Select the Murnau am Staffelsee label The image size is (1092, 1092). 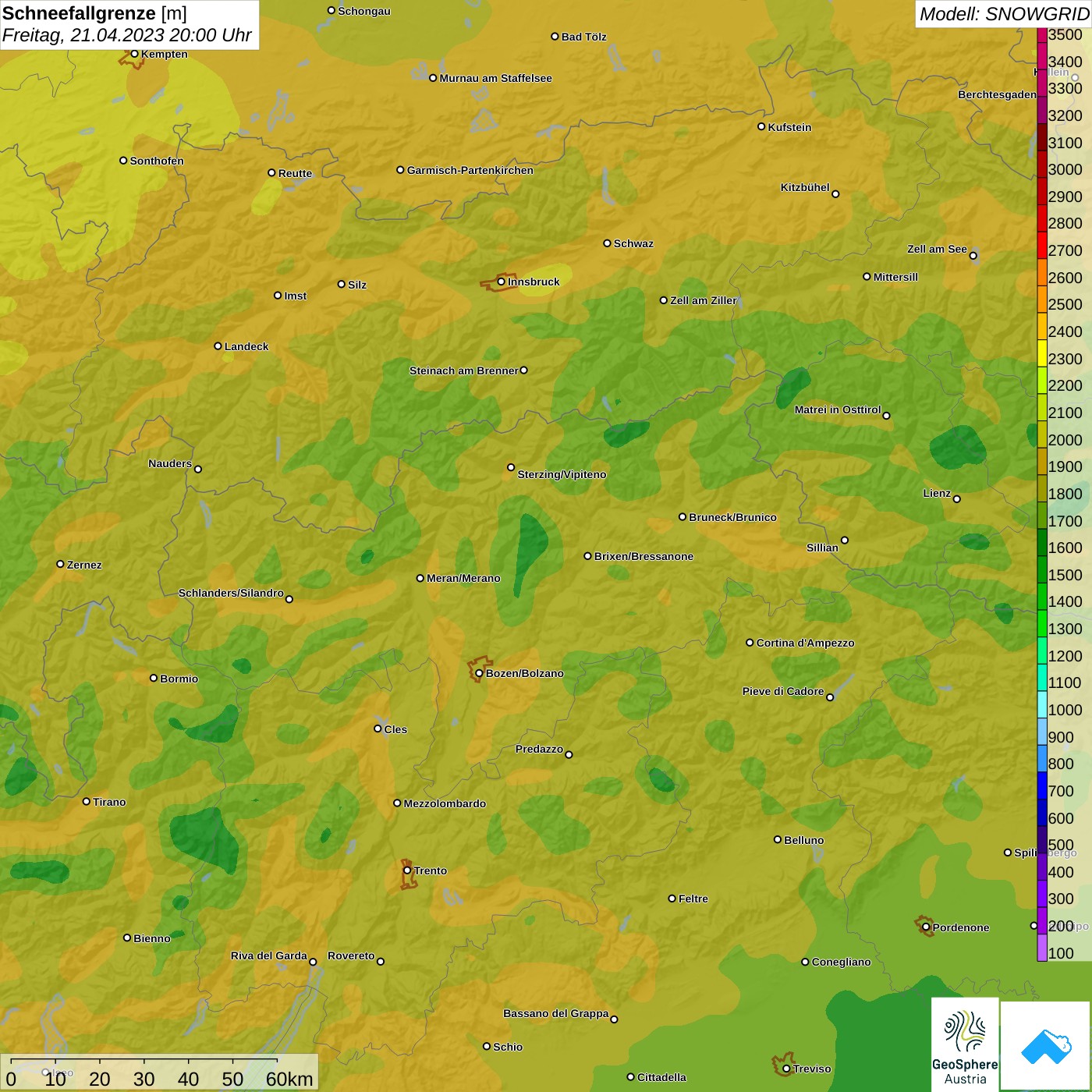tap(495, 78)
